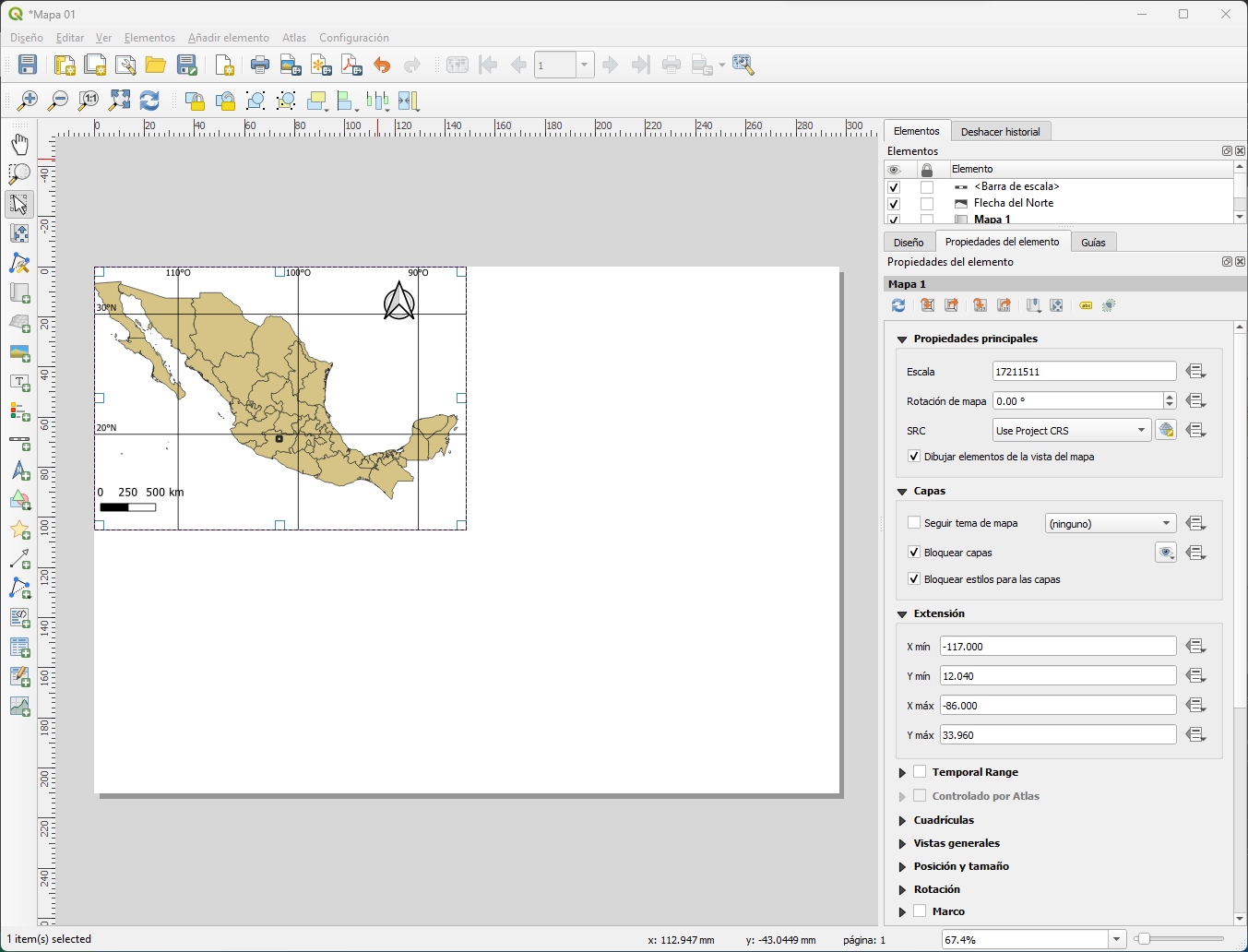Switch to the Guías tab
1248x952 pixels.
click(1093, 243)
